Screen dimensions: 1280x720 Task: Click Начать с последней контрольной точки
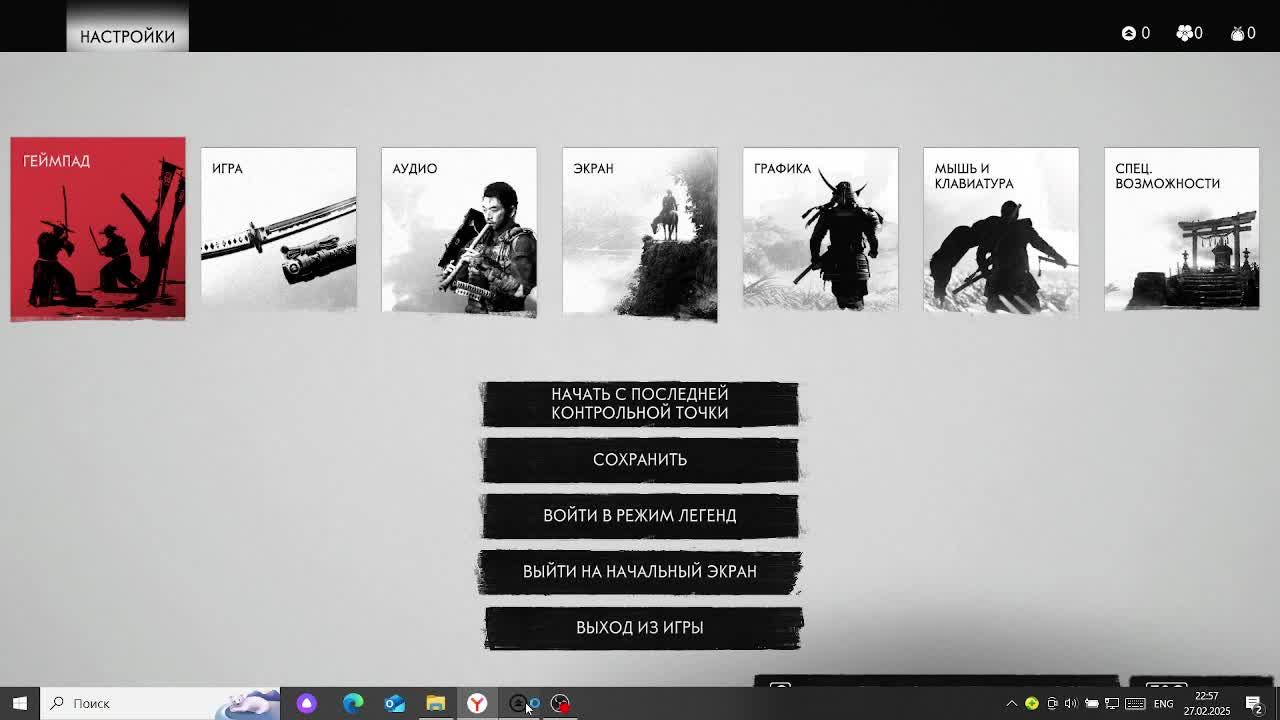coord(640,404)
